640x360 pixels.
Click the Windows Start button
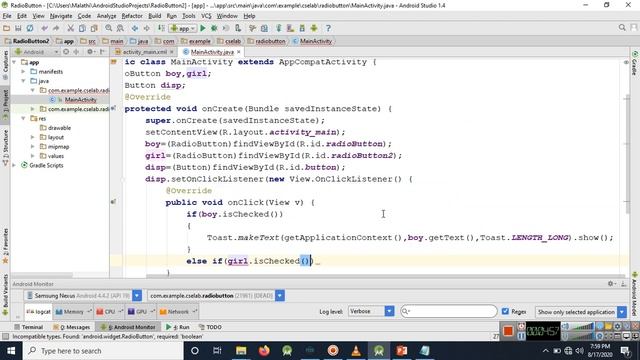[x=11, y=351]
